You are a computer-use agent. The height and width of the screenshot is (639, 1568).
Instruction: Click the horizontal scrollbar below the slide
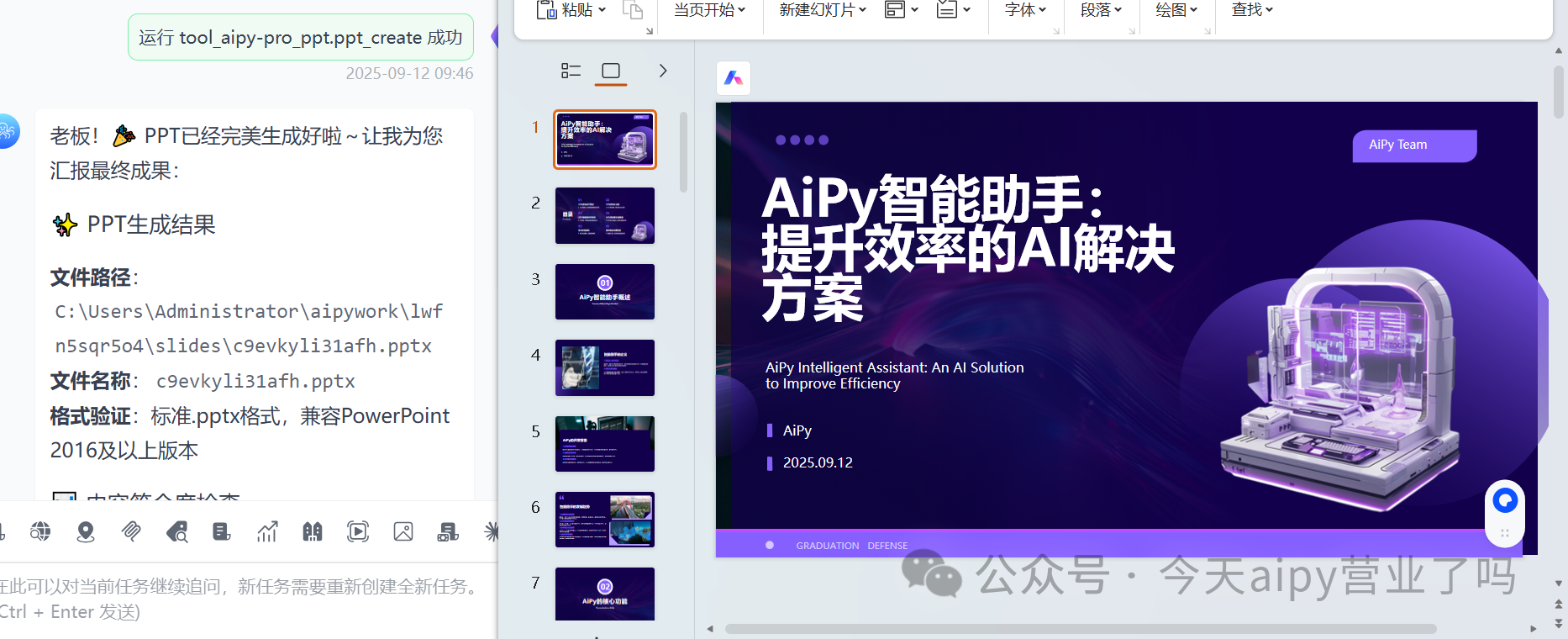point(1081,629)
